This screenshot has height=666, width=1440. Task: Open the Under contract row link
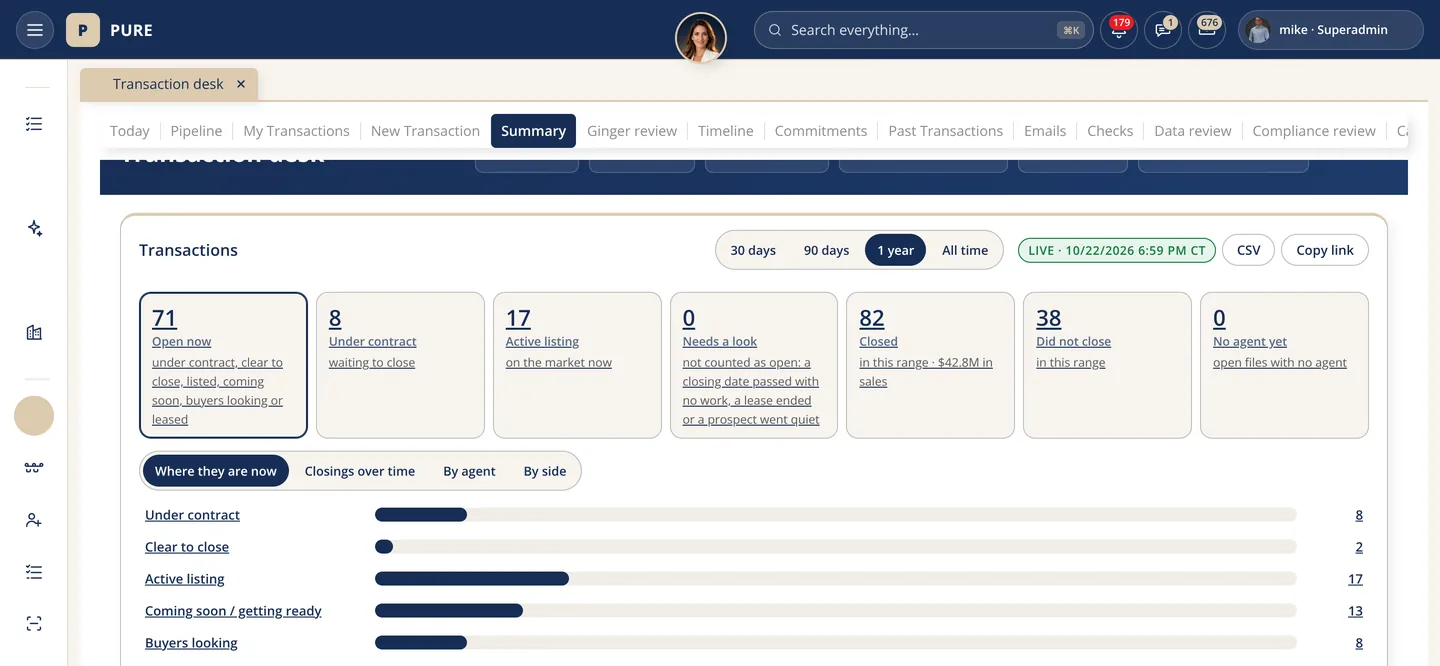point(192,515)
